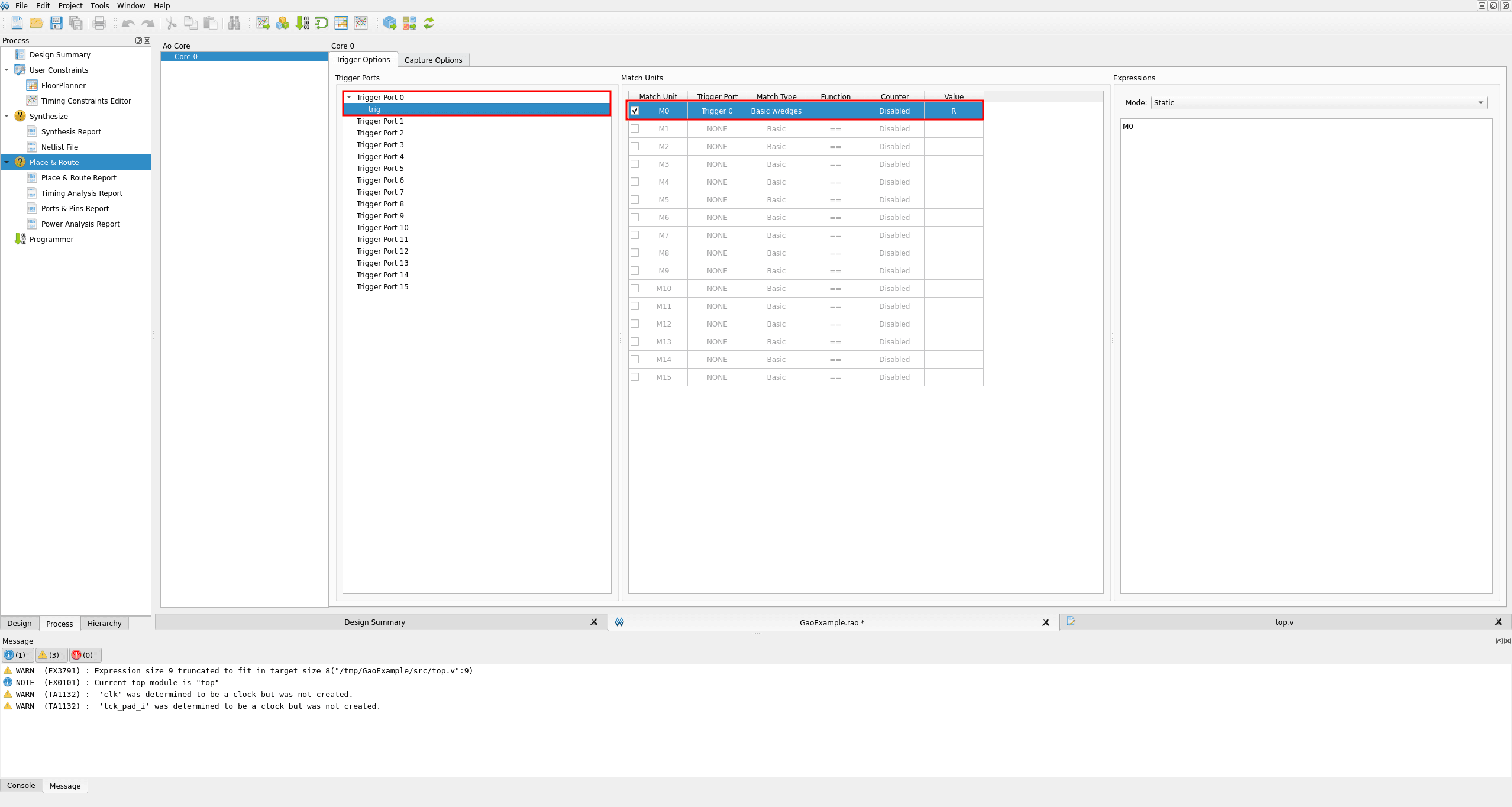
Task: Click the M0 expression text field
Action: (x=1306, y=356)
